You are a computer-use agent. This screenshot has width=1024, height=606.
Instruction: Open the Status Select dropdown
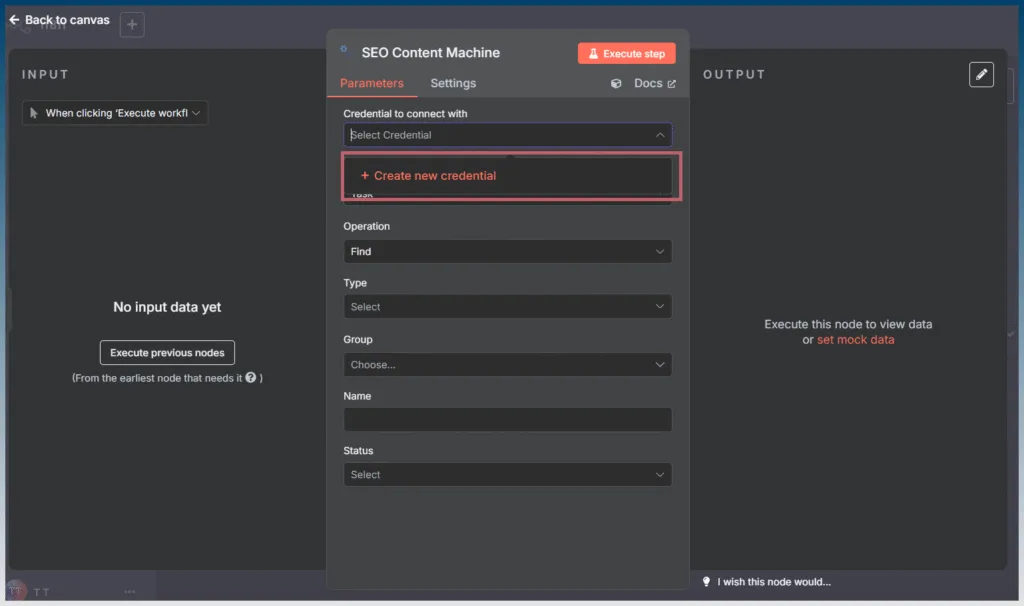point(507,475)
